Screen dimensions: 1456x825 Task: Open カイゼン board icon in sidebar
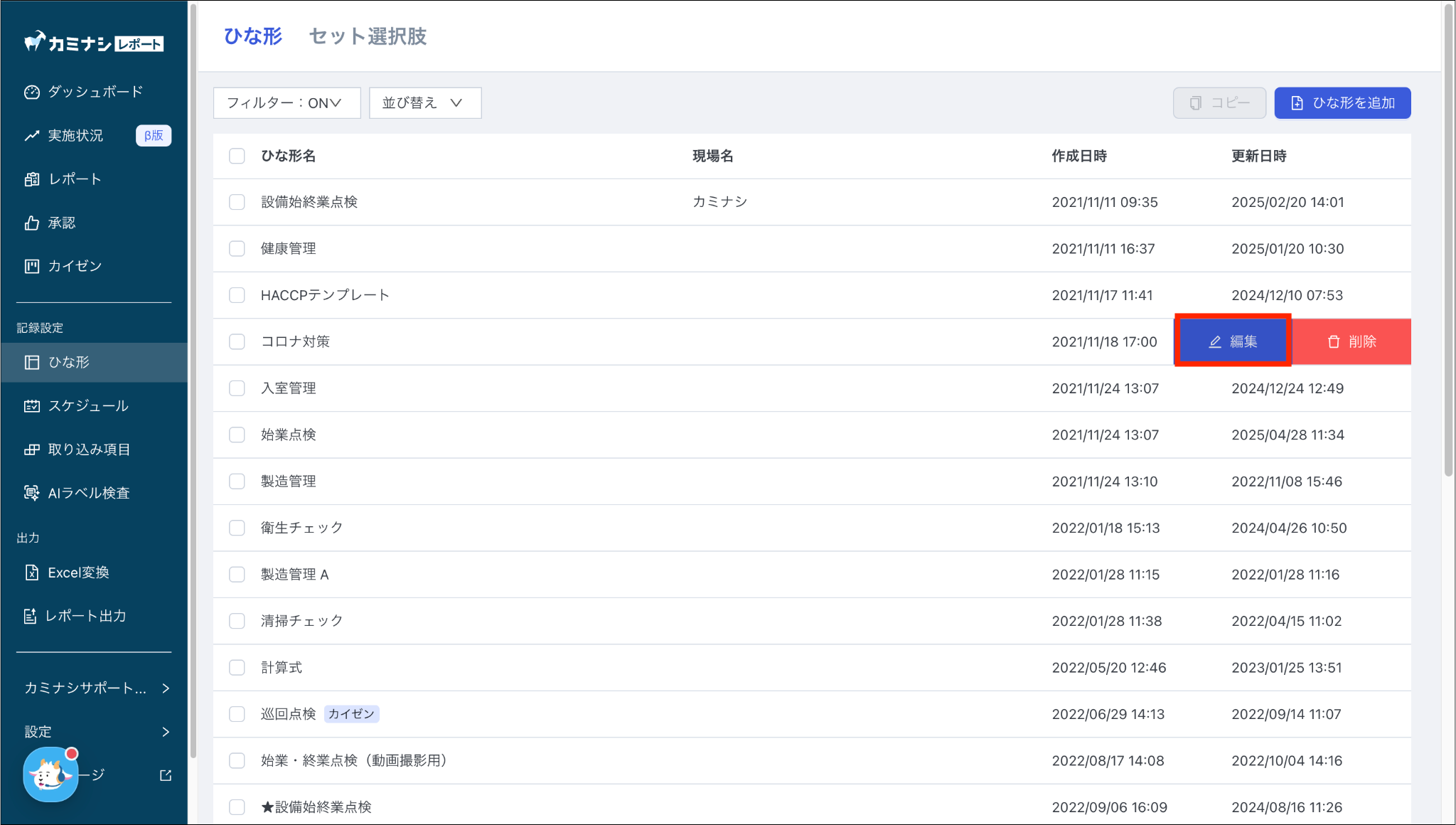point(31,266)
